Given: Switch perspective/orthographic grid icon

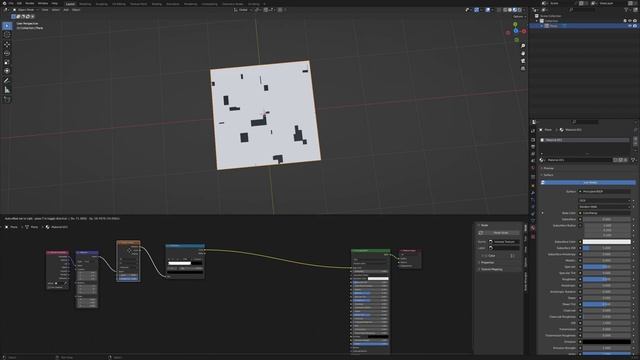Looking at the screenshot, I should [523, 68].
